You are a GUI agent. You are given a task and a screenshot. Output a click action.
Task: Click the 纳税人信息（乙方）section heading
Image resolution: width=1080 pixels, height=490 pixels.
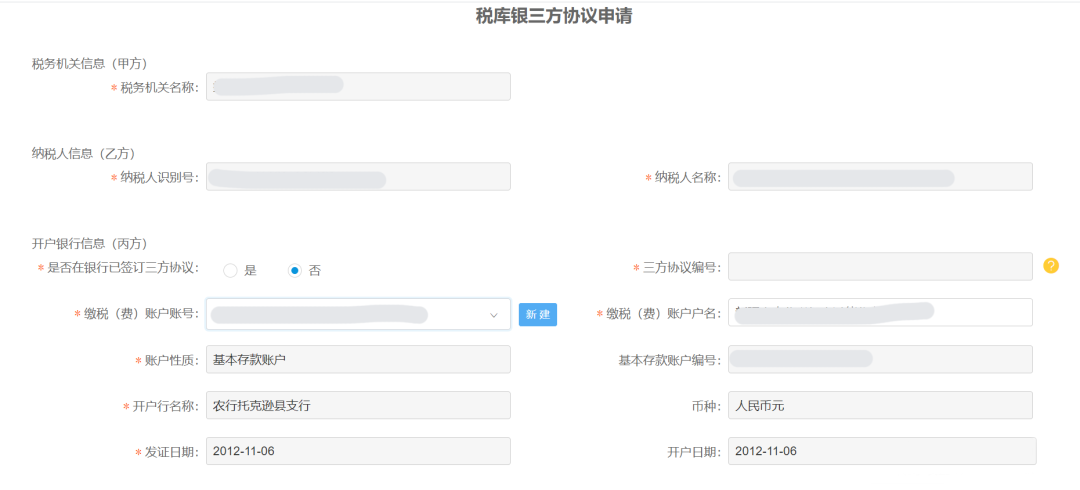click(x=83, y=153)
